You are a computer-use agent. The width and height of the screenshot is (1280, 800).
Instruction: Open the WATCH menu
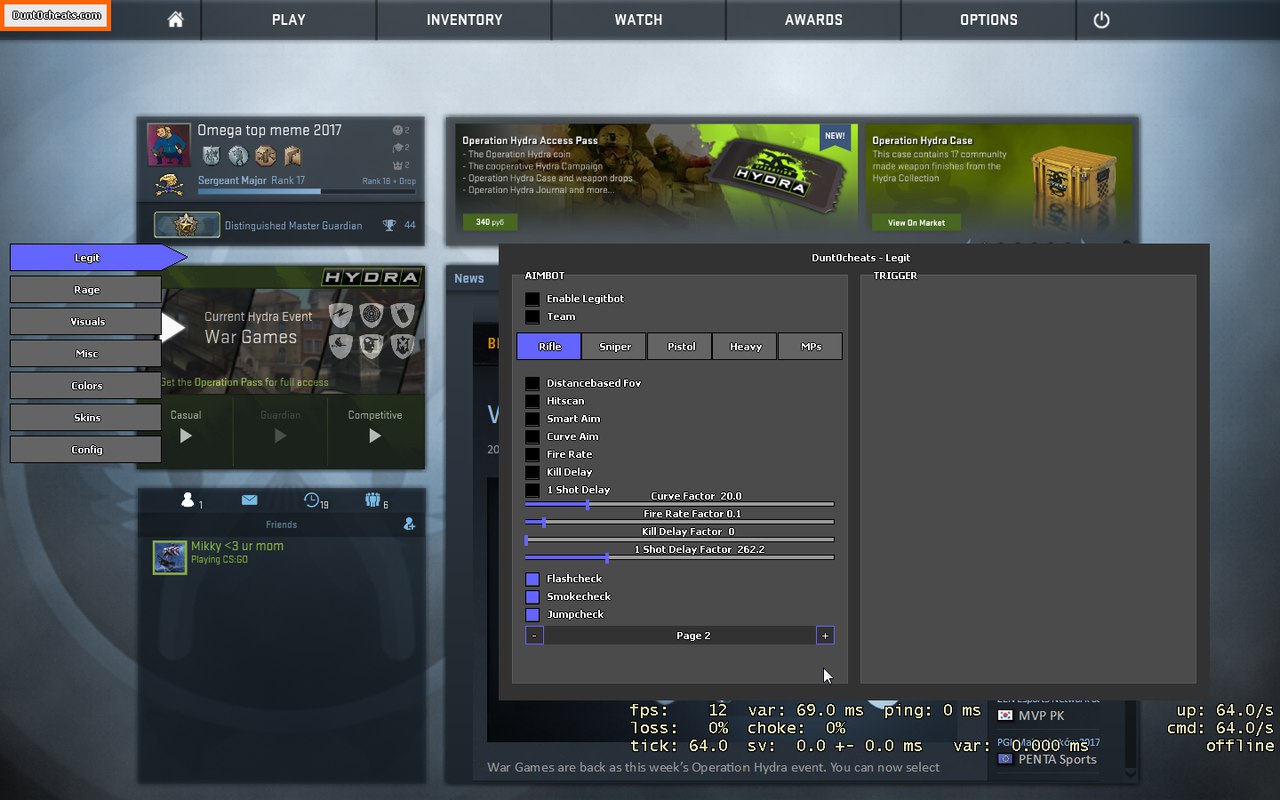pyautogui.click(x=639, y=20)
